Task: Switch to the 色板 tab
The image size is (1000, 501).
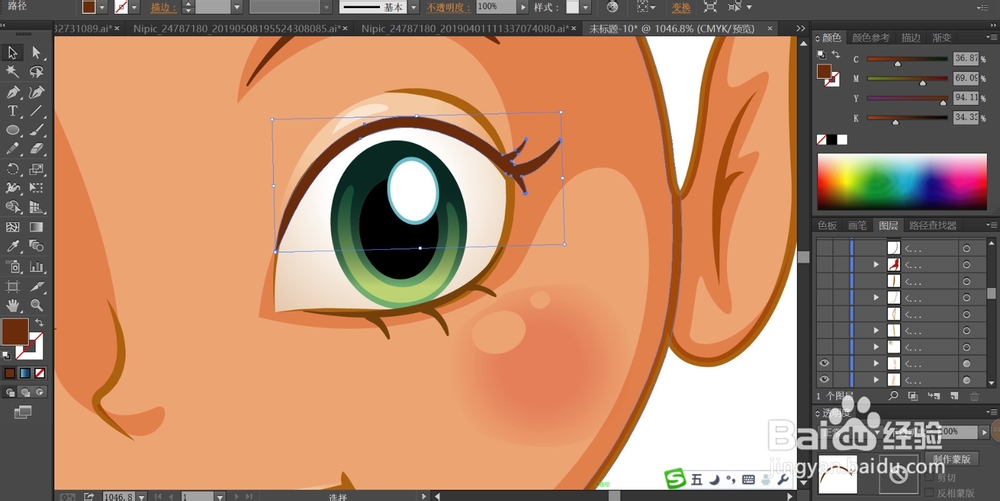Action: click(827, 225)
